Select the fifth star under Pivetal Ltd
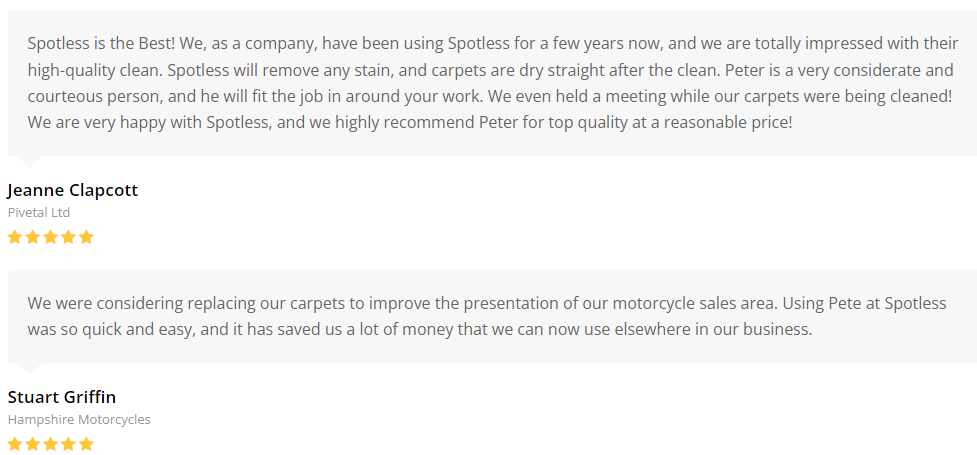977x455 pixels. pos(86,237)
